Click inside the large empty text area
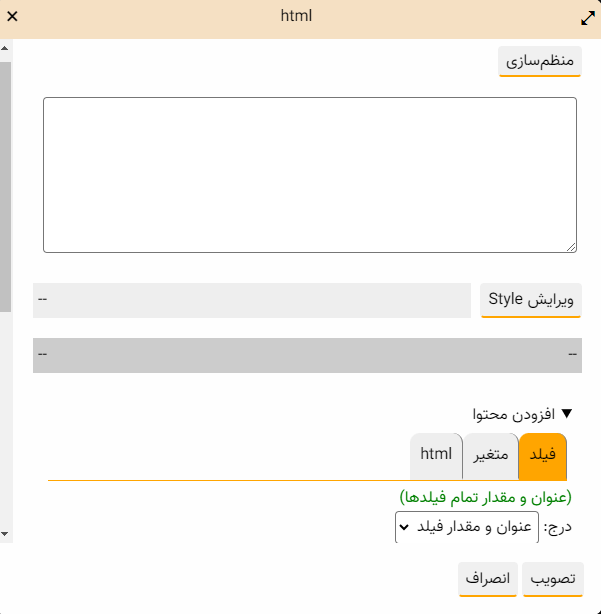Screen dimensions: 601x614 click(x=310, y=175)
